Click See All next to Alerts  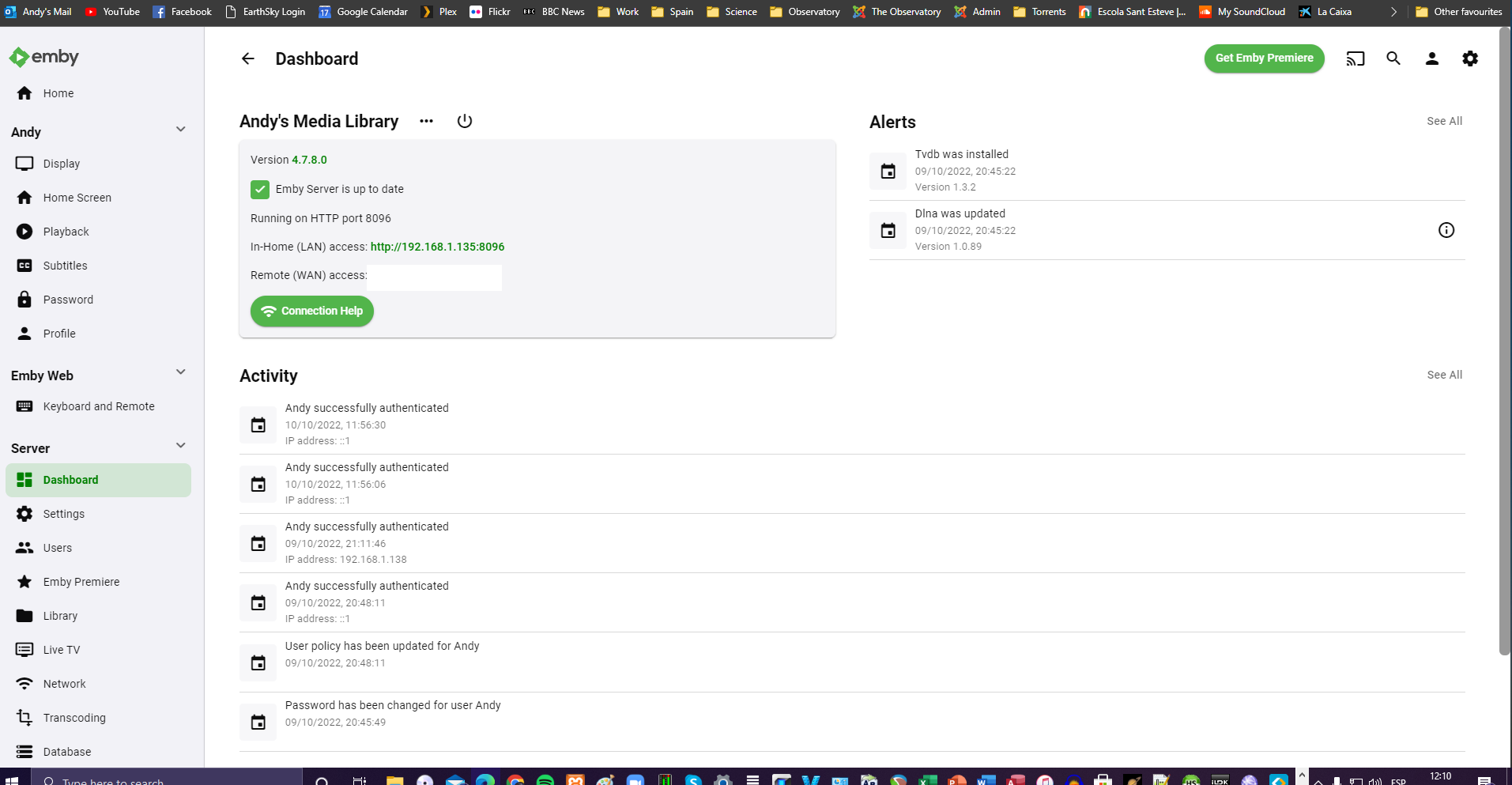click(1444, 121)
